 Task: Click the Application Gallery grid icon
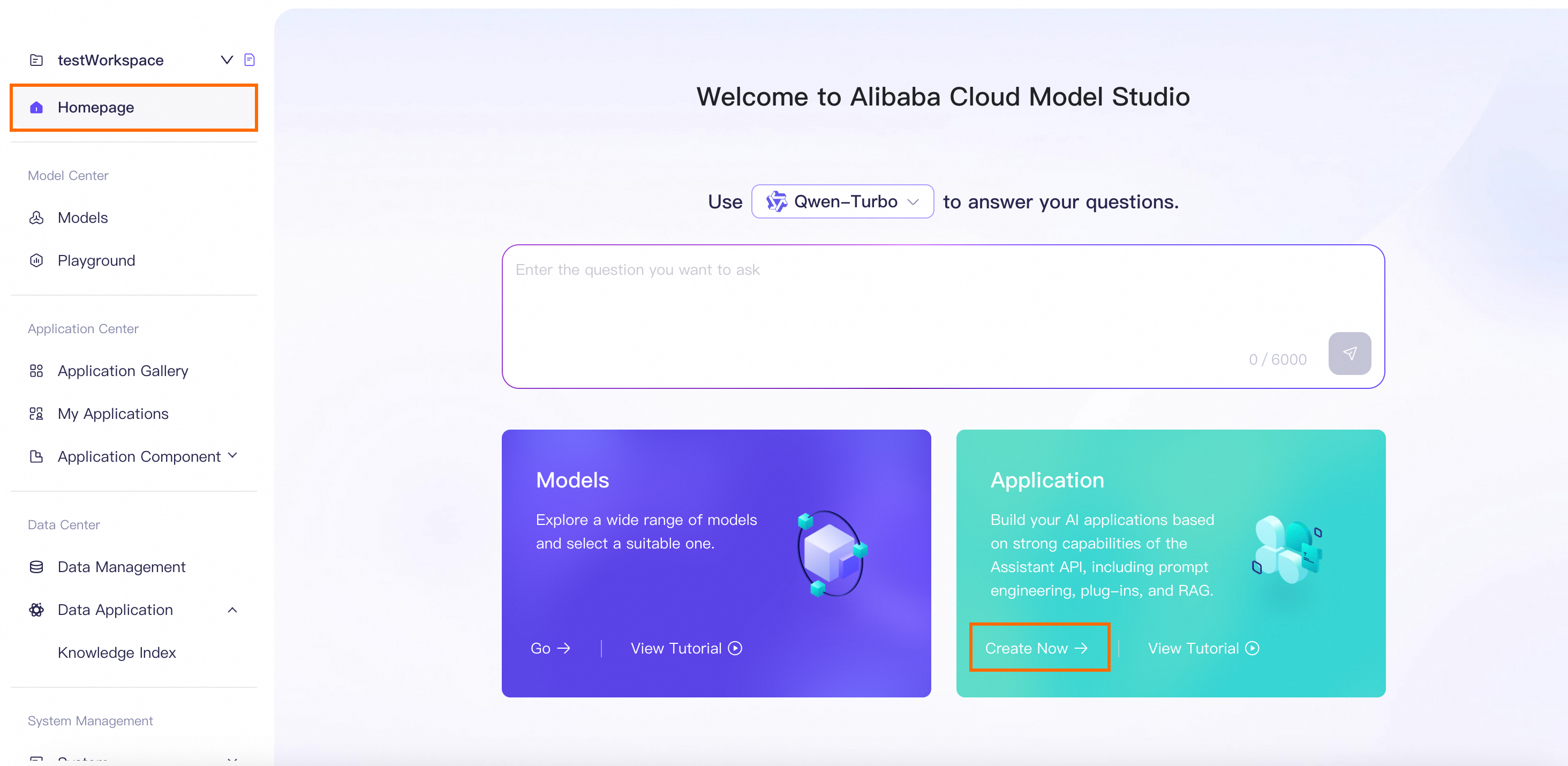pos(36,371)
